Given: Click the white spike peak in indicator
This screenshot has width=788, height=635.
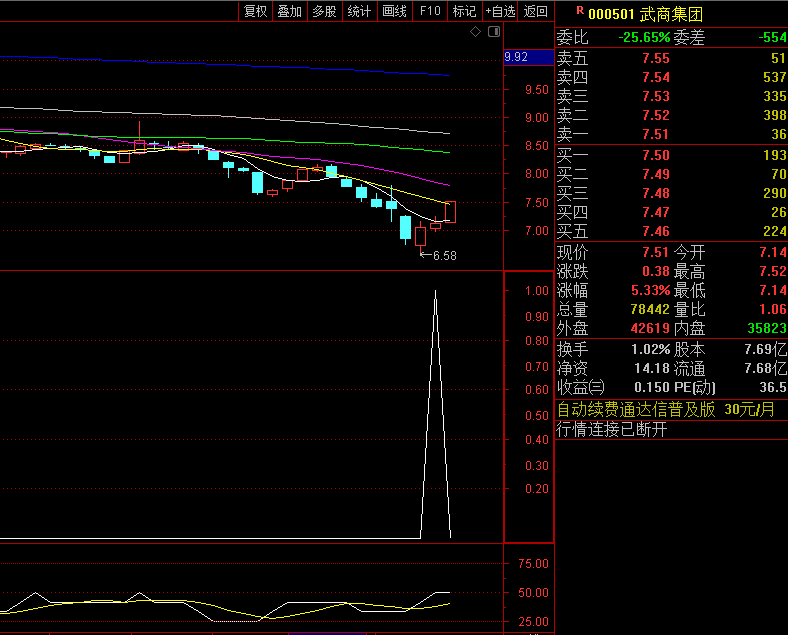Looking at the screenshot, I should point(435,292).
